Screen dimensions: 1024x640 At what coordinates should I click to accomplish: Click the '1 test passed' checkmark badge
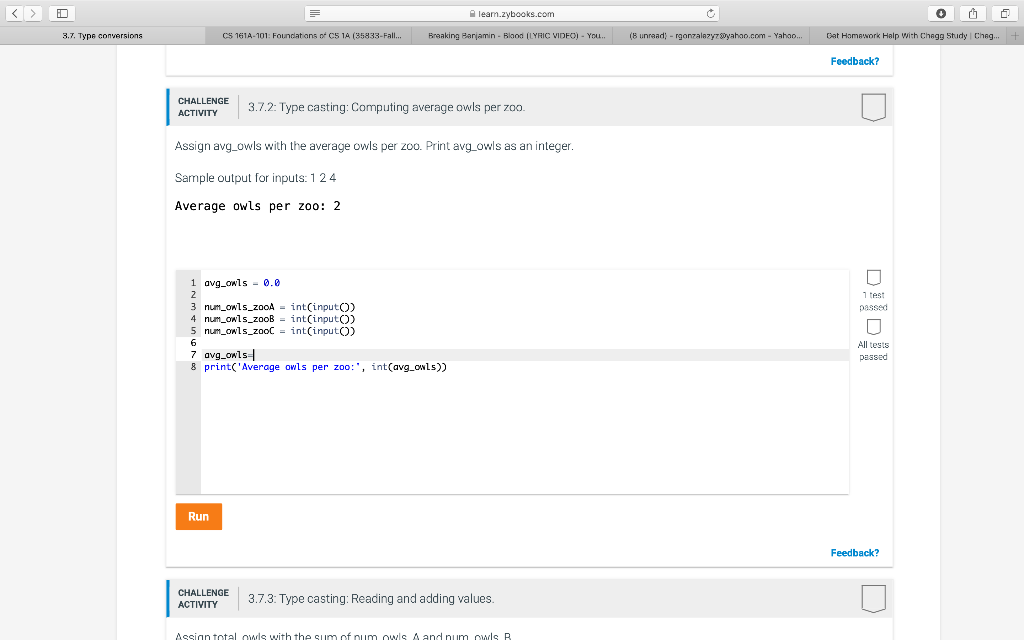(x=873, y=278)
